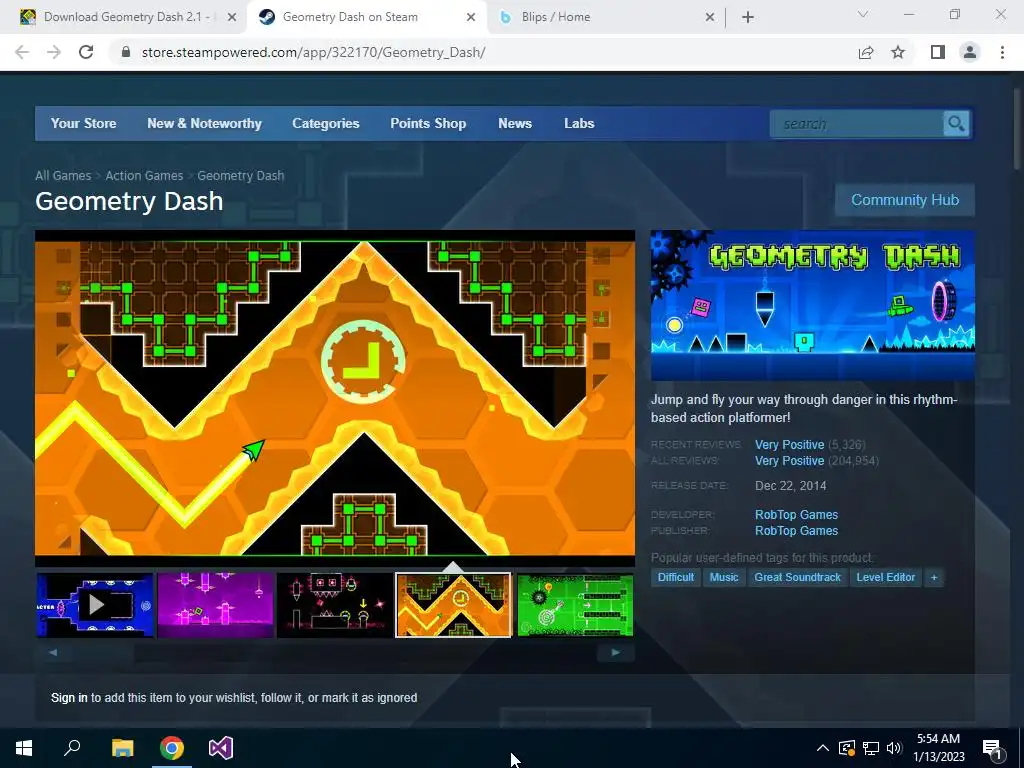Select the orange zigzag screenshot thumbnail
This screenshot has width=1024, height=768.
pos(454,605)
